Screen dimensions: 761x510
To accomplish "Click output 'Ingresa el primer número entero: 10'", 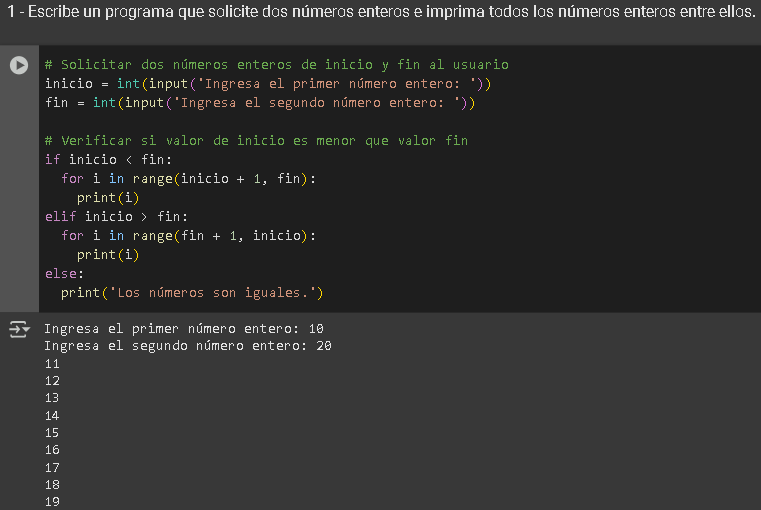I will (x=184, y=329).
